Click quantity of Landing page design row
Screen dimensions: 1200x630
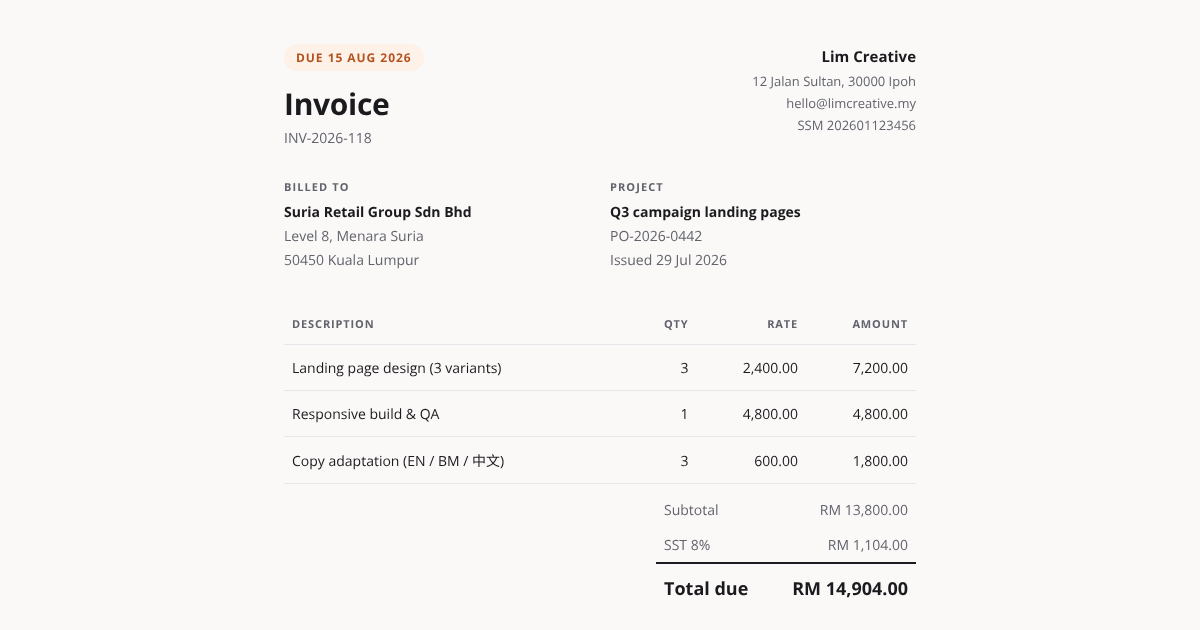tap(684, 368)
